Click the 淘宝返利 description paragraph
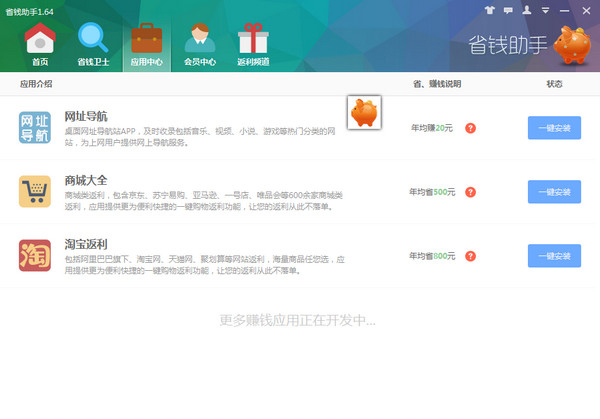Image resolution: width=600 pixels, height=419 pixels. [x=205, y=265]
